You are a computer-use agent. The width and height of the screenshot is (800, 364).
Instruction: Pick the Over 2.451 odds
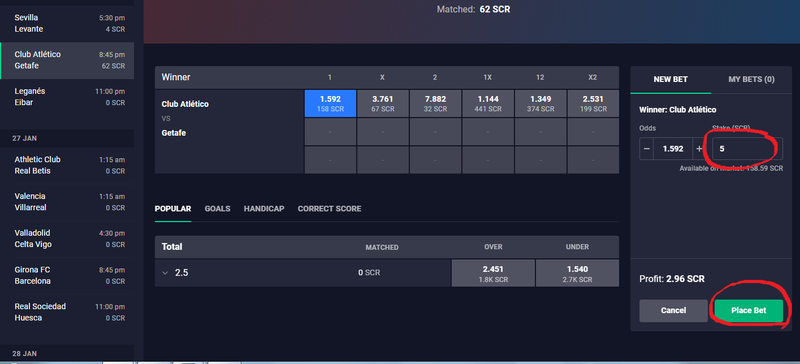493,273
